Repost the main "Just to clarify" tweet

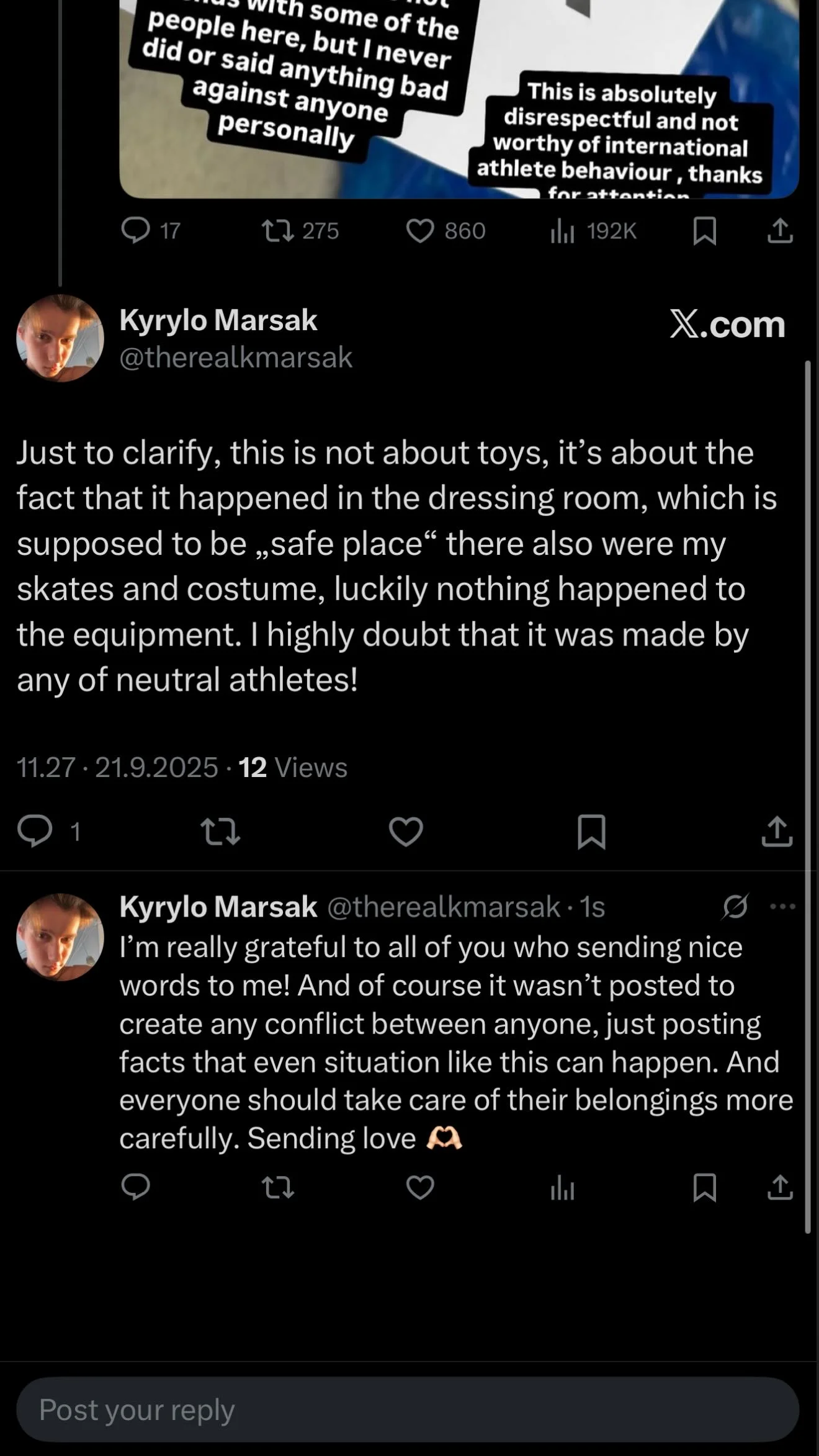(220, 831)
